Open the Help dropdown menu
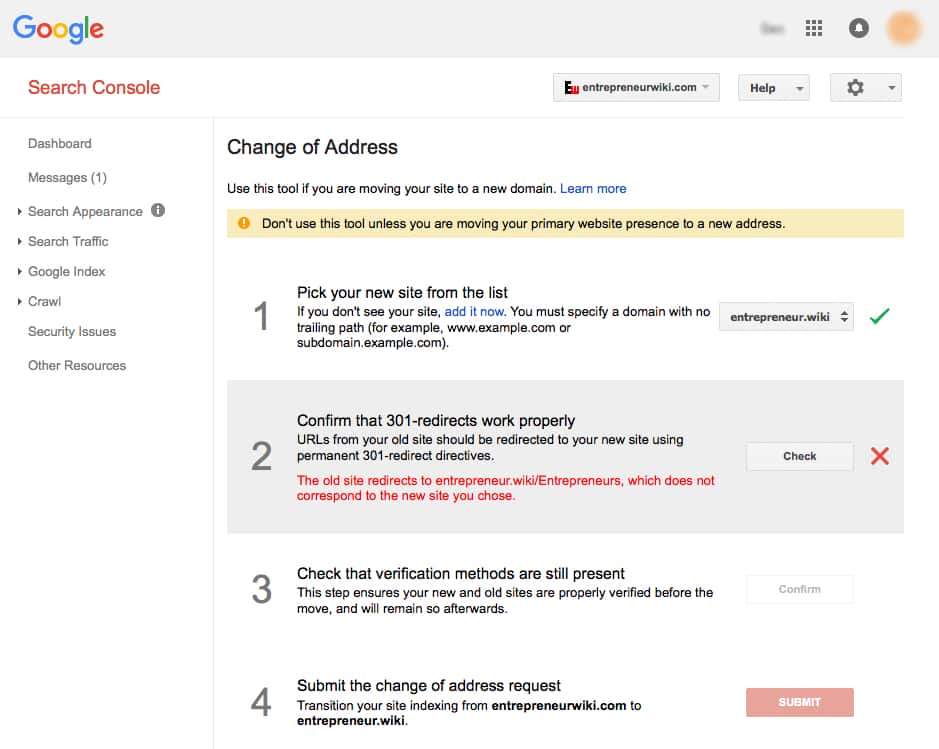The image size is (939, 749). coord(774,88)
